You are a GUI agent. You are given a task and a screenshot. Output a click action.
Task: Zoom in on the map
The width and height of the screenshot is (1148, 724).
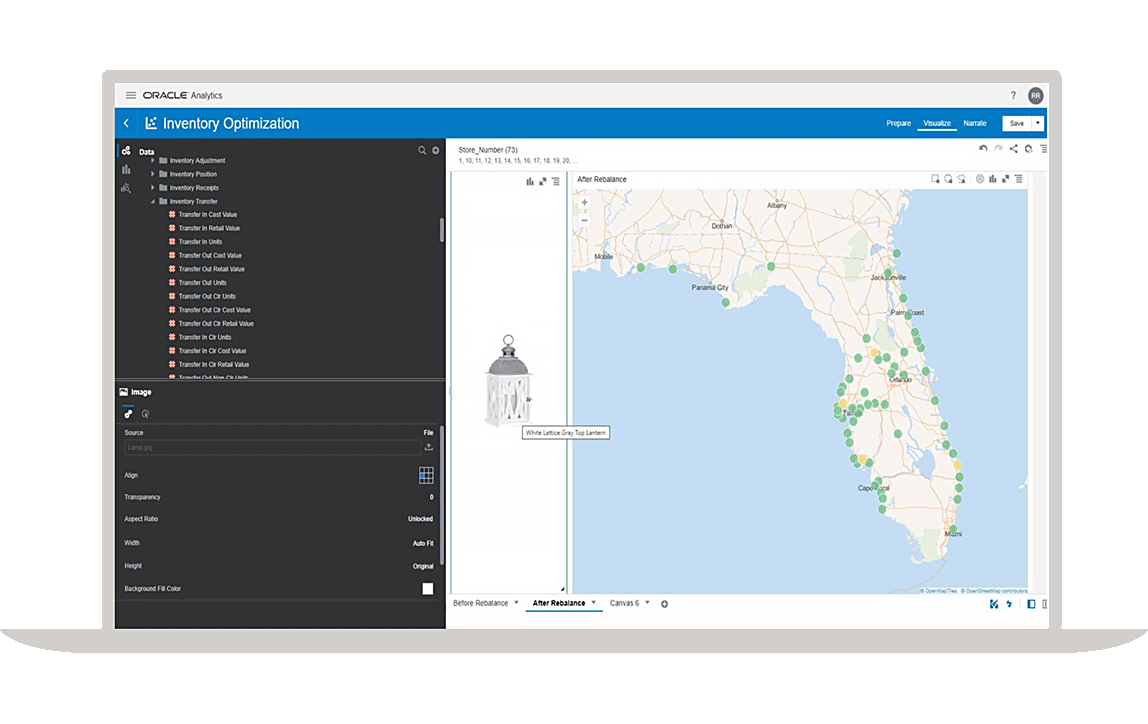585,203
